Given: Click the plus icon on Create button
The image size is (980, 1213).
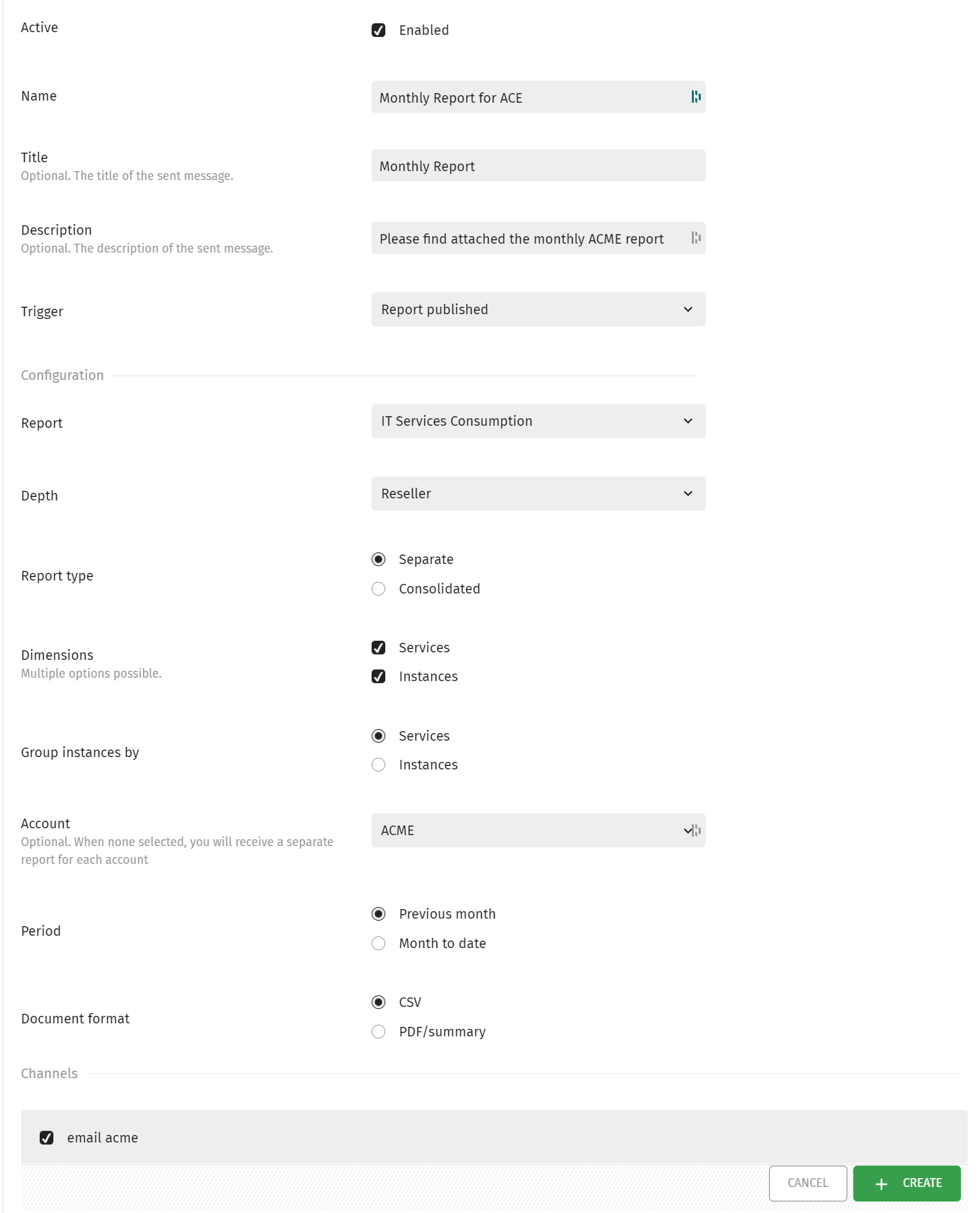Looking at the screenshot, I should point(881,1184).
